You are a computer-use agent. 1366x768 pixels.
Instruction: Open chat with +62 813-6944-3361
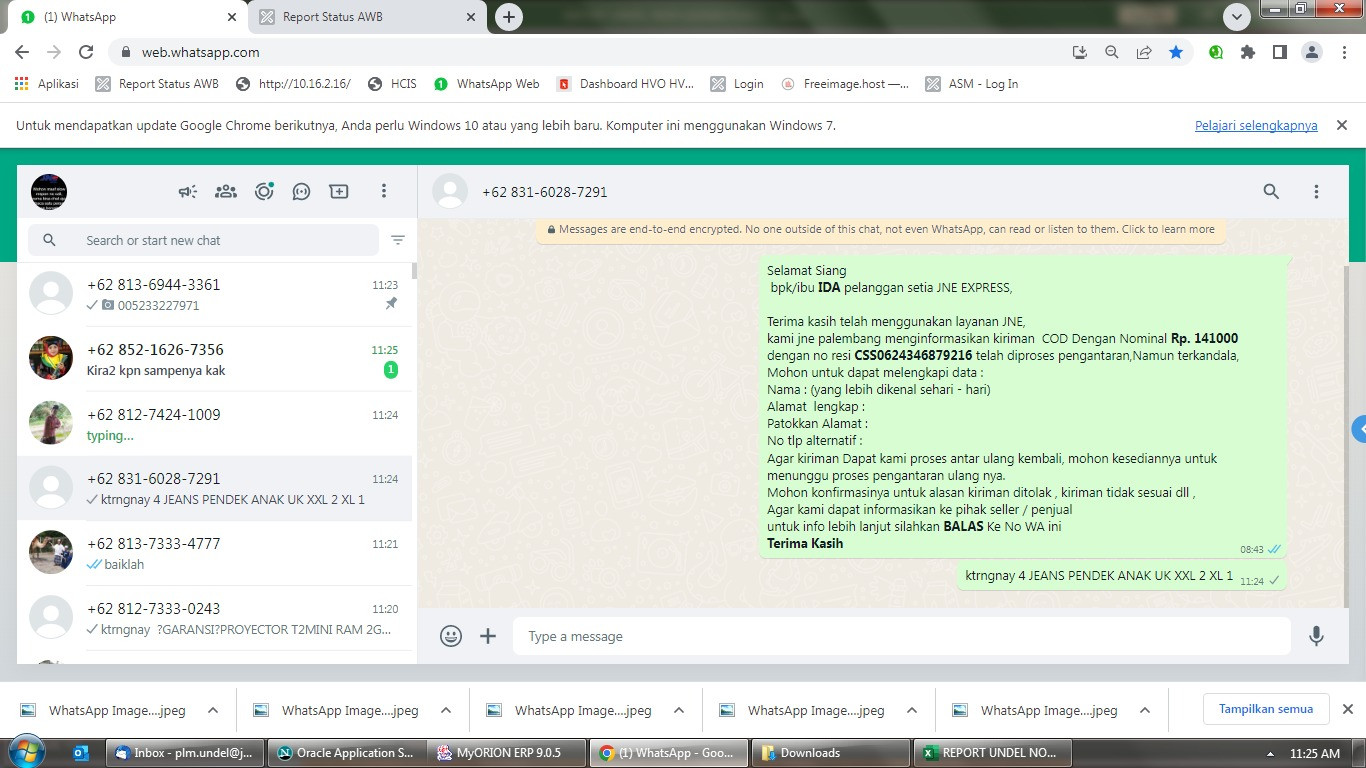(215, 294)
